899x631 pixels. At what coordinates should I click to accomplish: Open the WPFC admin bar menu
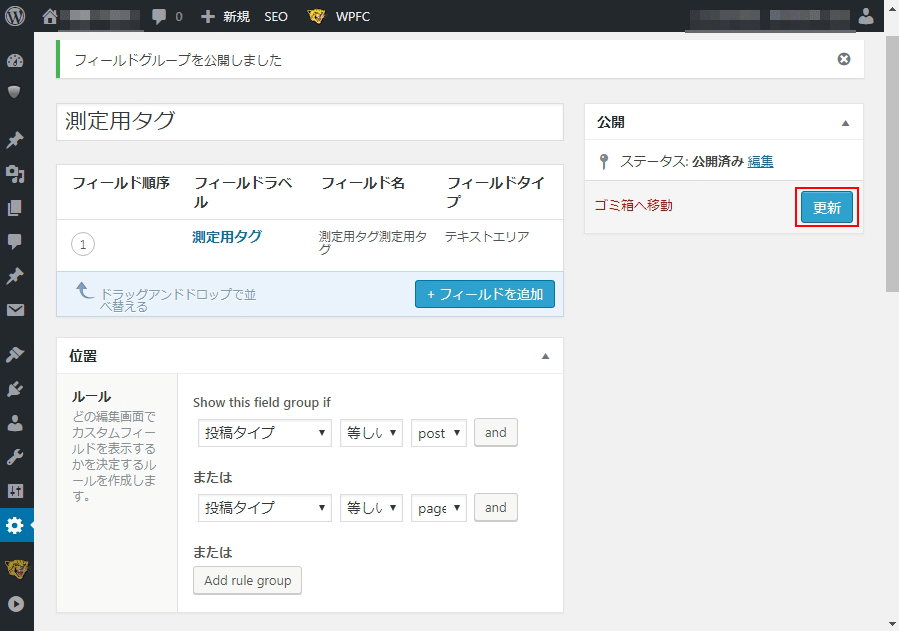(x=353, y=16)
